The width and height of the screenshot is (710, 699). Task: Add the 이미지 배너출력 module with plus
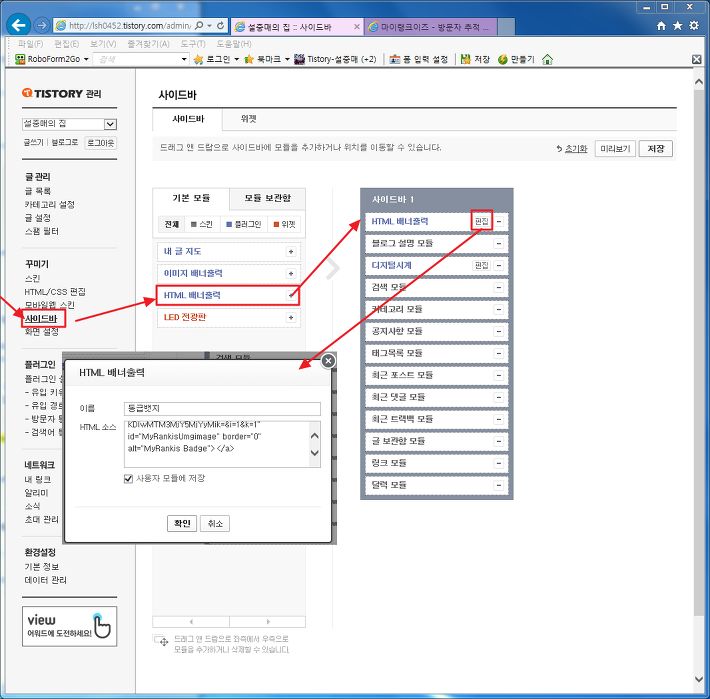tap(291, 273)
